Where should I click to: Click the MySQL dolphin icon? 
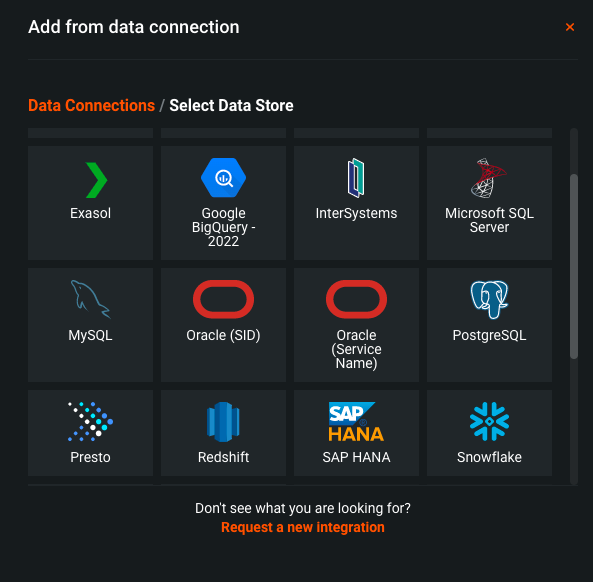[90, 300]
